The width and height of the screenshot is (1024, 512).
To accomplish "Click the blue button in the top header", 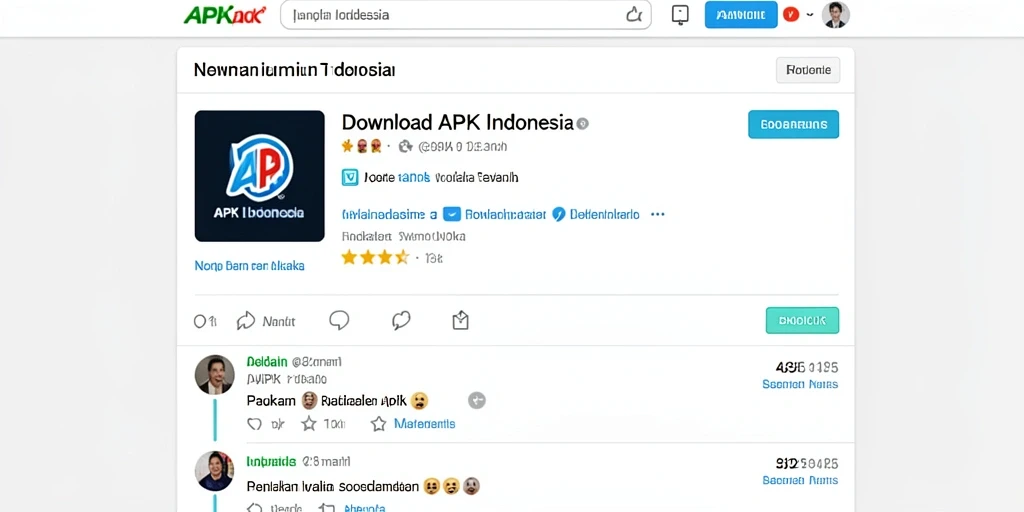I will click(x=741, y=14).
